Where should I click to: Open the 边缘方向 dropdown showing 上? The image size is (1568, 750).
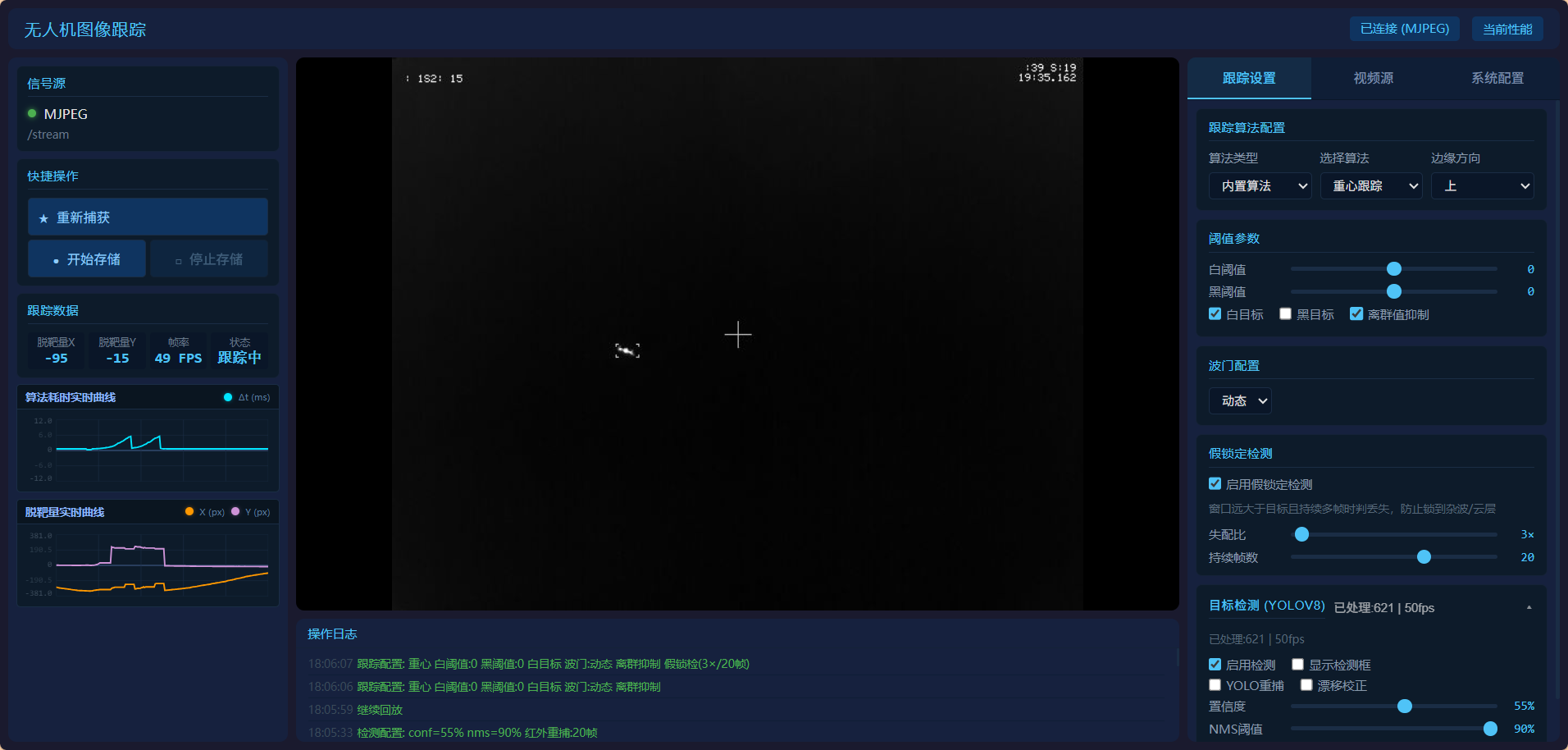[x=1483, y=185]
